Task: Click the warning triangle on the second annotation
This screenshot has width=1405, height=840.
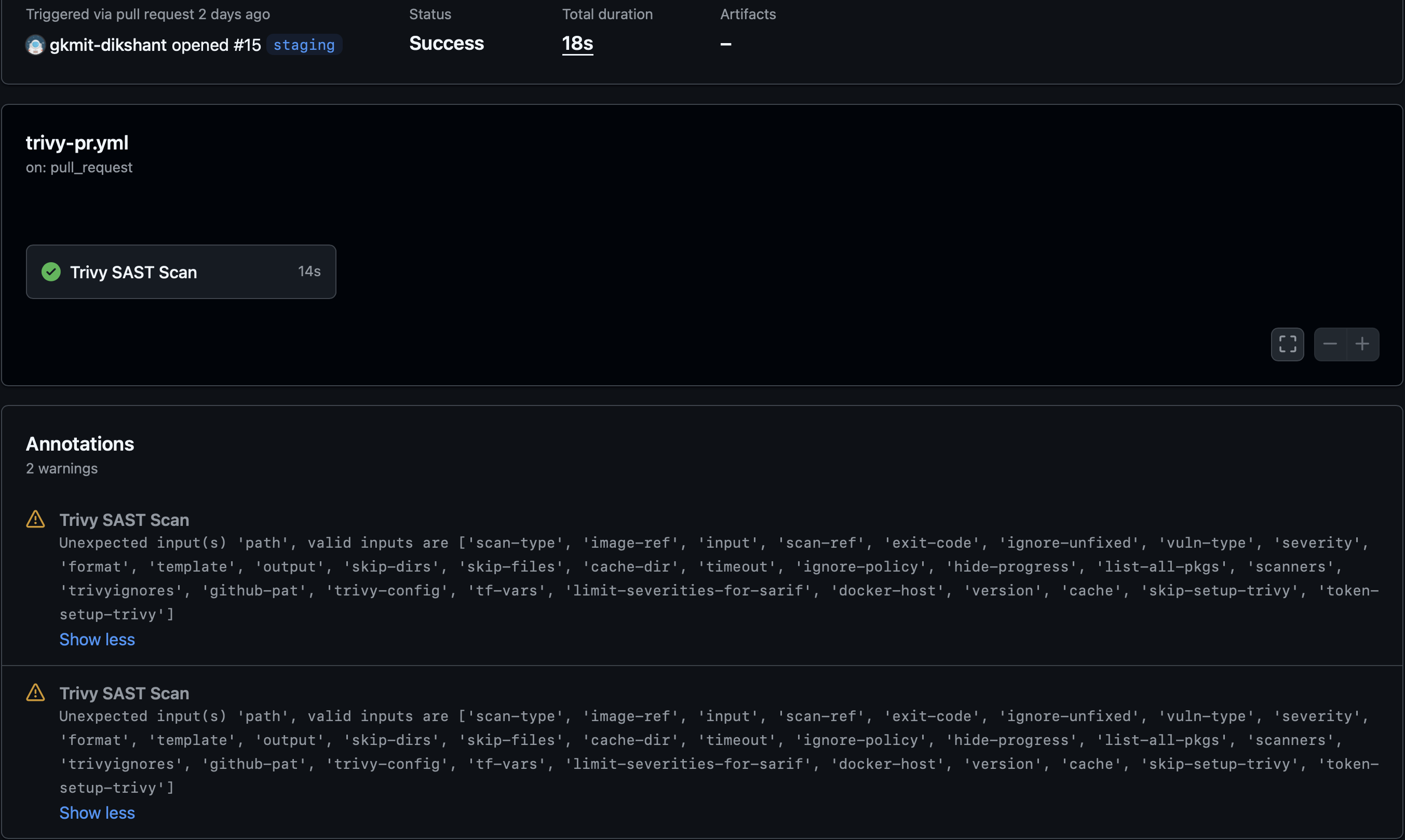Action: tap(35, 692)
